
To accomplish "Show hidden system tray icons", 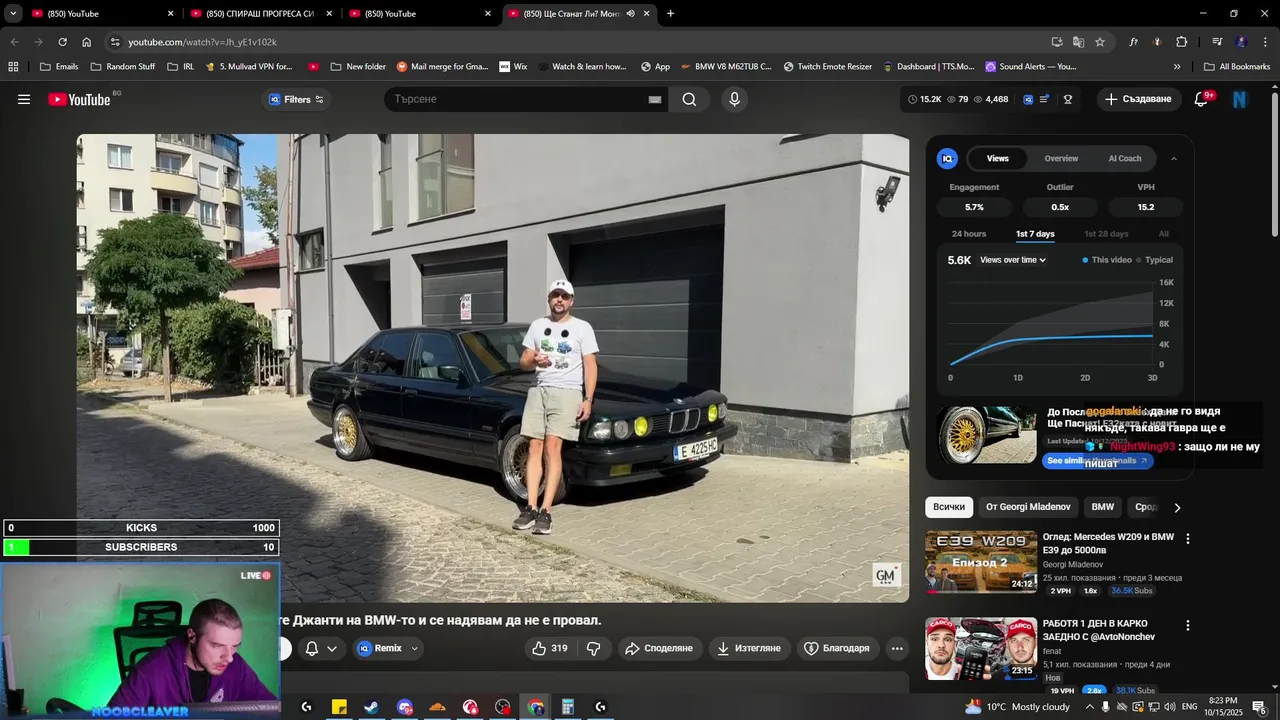I will [1090, 707].
